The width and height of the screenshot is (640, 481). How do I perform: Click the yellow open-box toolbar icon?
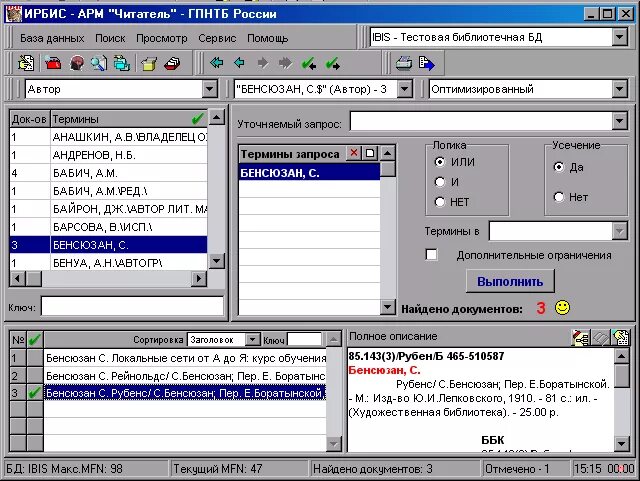pyautogui.click(x=149, y=63)
